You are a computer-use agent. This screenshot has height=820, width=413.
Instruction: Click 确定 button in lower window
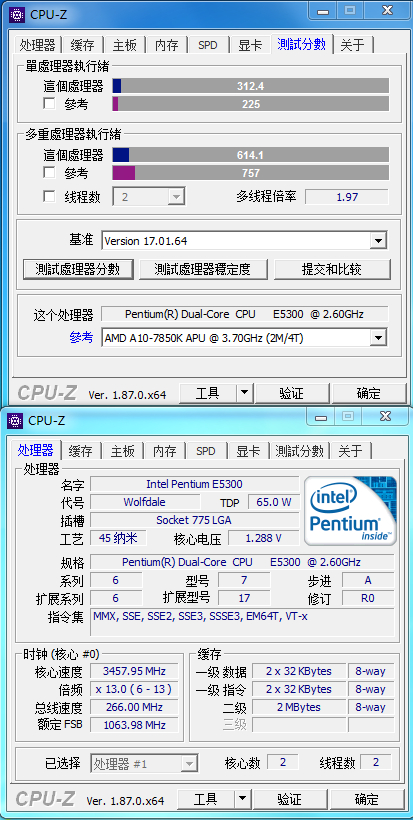pyautogui.click(x=366, y=799)
